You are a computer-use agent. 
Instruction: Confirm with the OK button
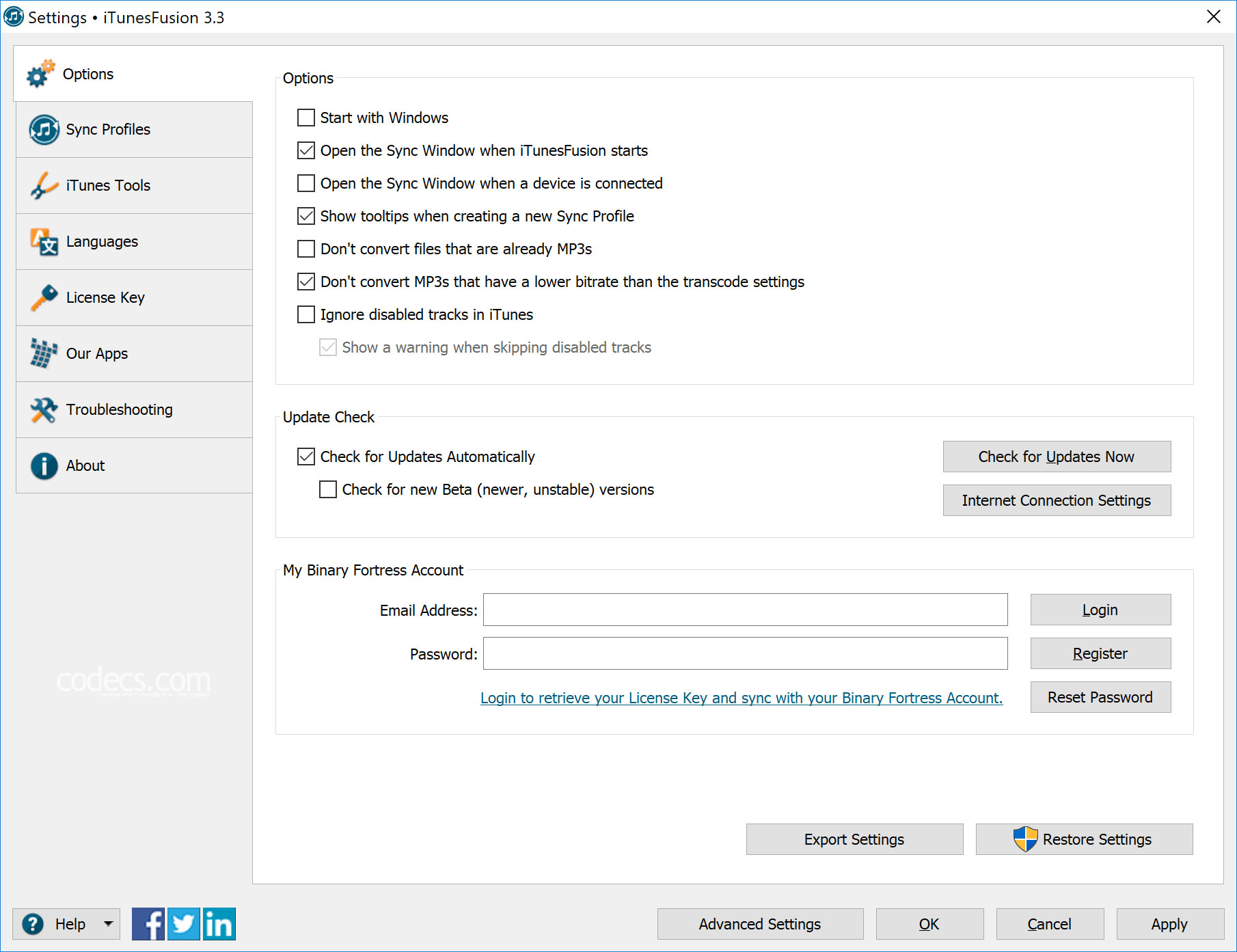929,924
